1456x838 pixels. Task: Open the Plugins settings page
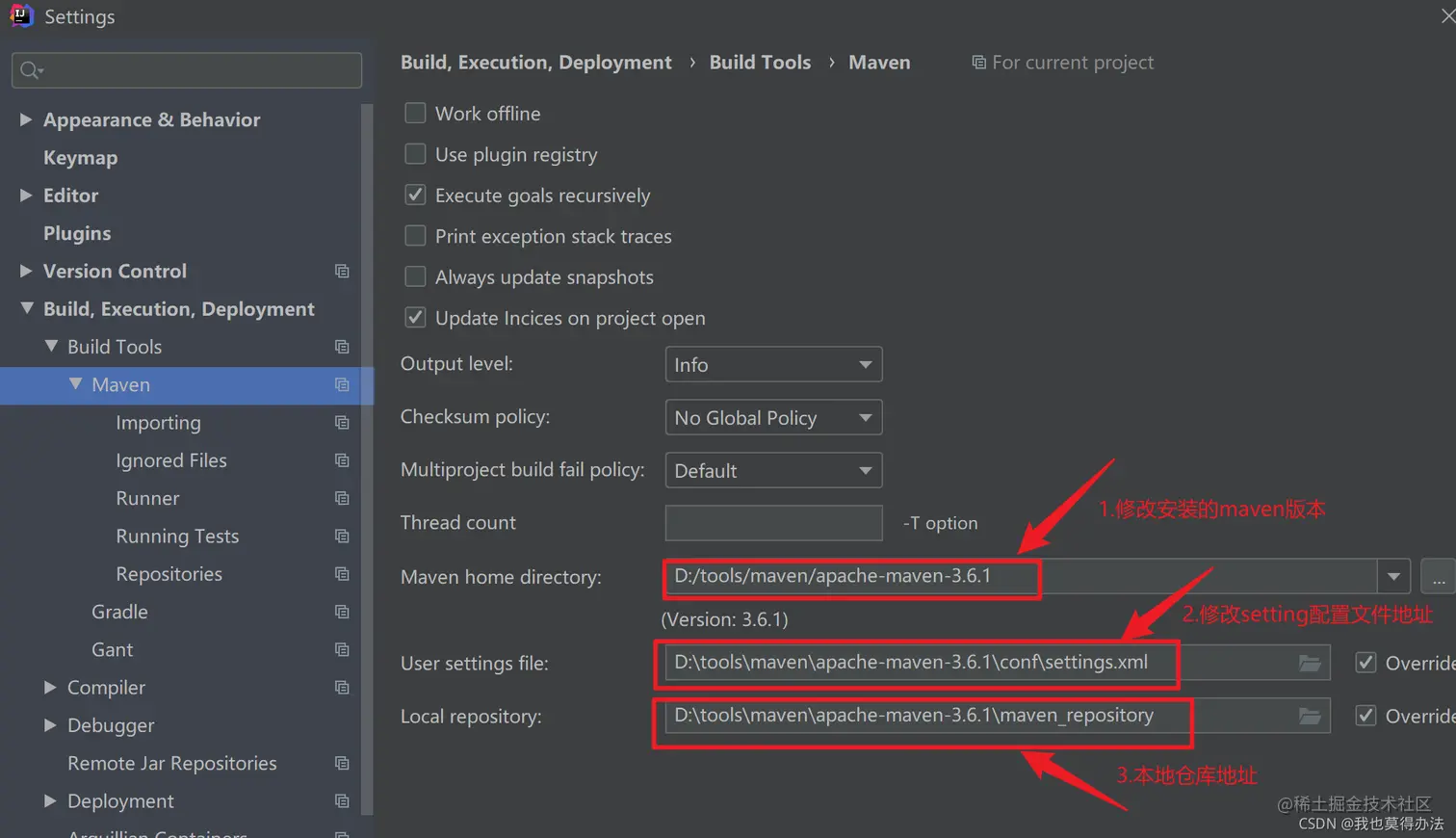coord(77,233)
